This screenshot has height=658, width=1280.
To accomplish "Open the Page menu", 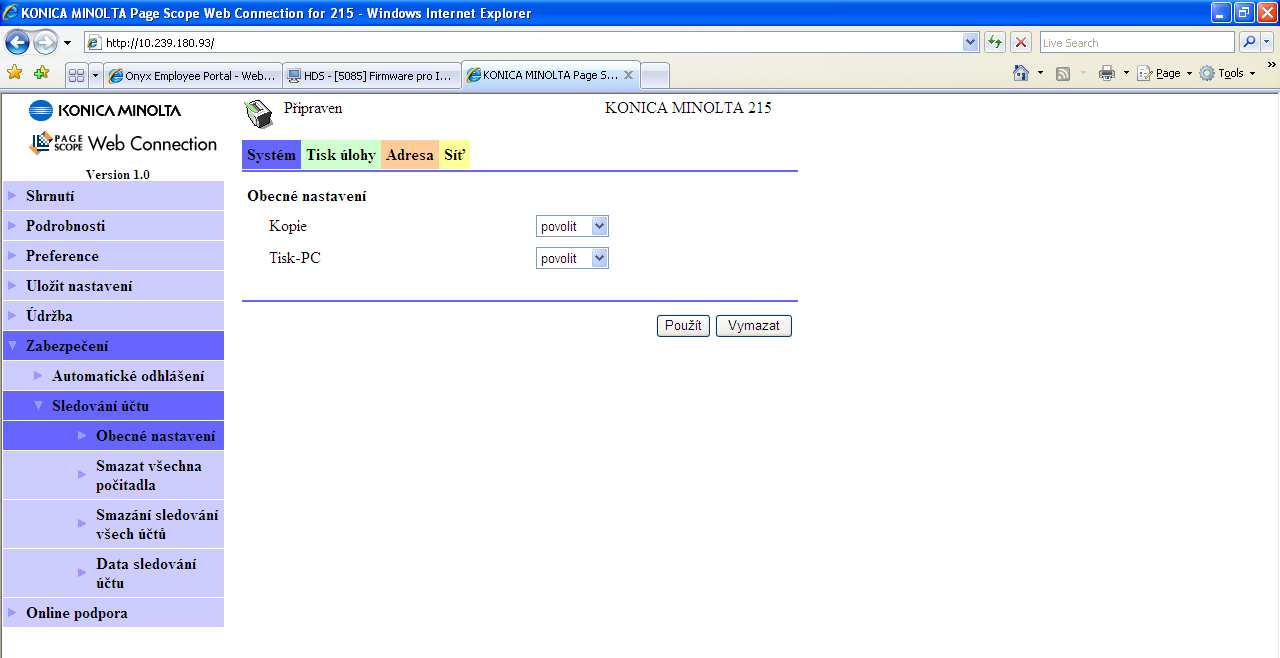I will click(x=1164, y=73).
